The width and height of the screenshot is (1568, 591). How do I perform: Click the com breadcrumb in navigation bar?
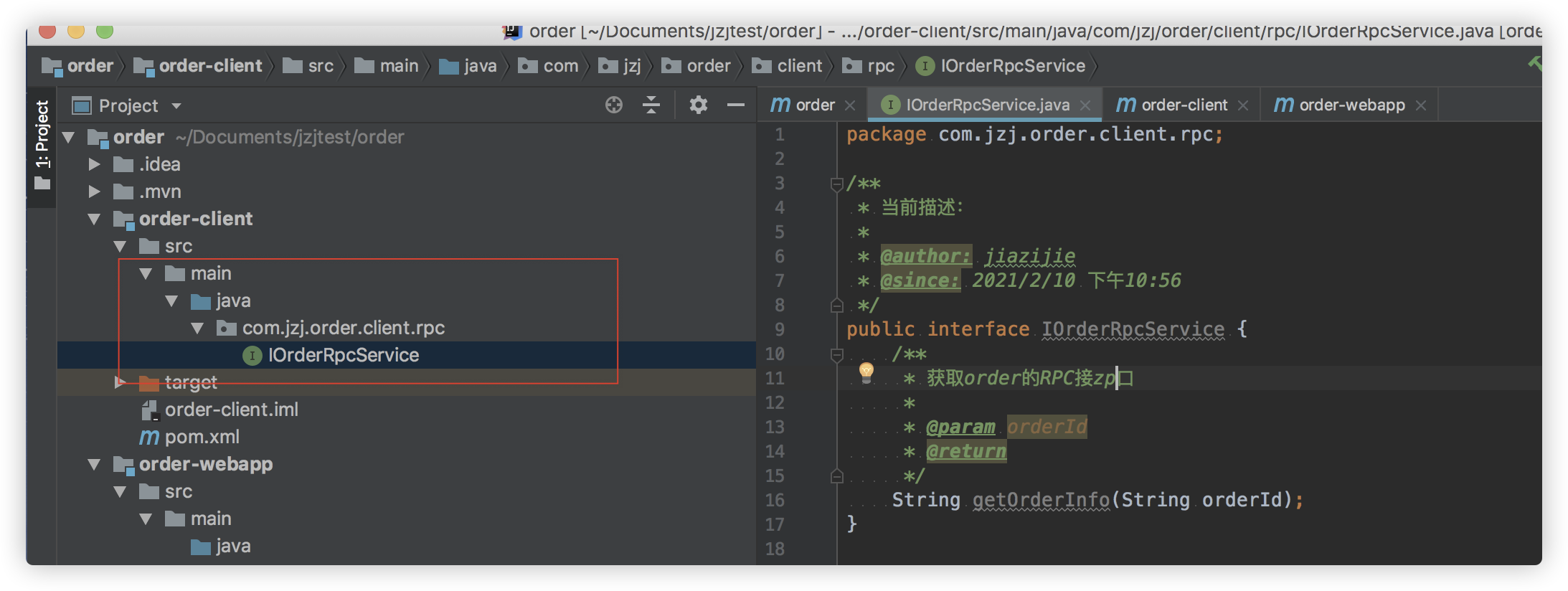pos(549,66)
